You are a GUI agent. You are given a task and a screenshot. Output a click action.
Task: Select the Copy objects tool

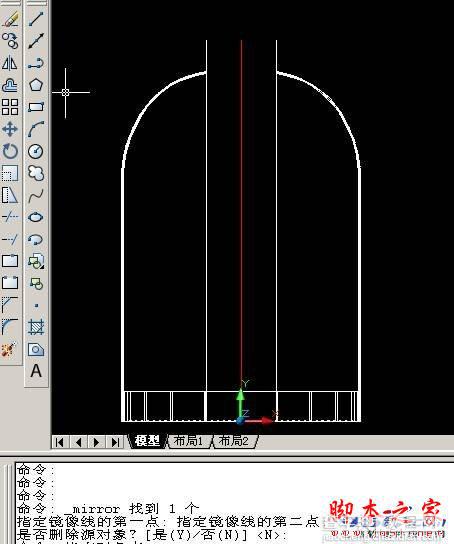(10, 41)
